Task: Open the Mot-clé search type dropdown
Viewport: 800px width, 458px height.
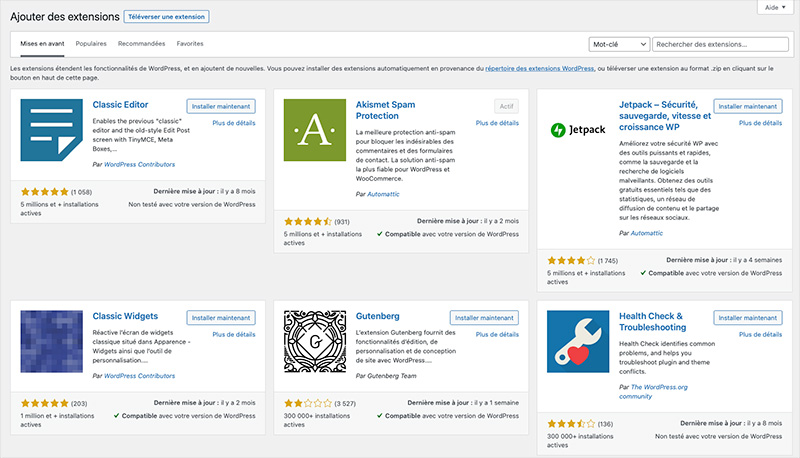Action: (619, 44)
